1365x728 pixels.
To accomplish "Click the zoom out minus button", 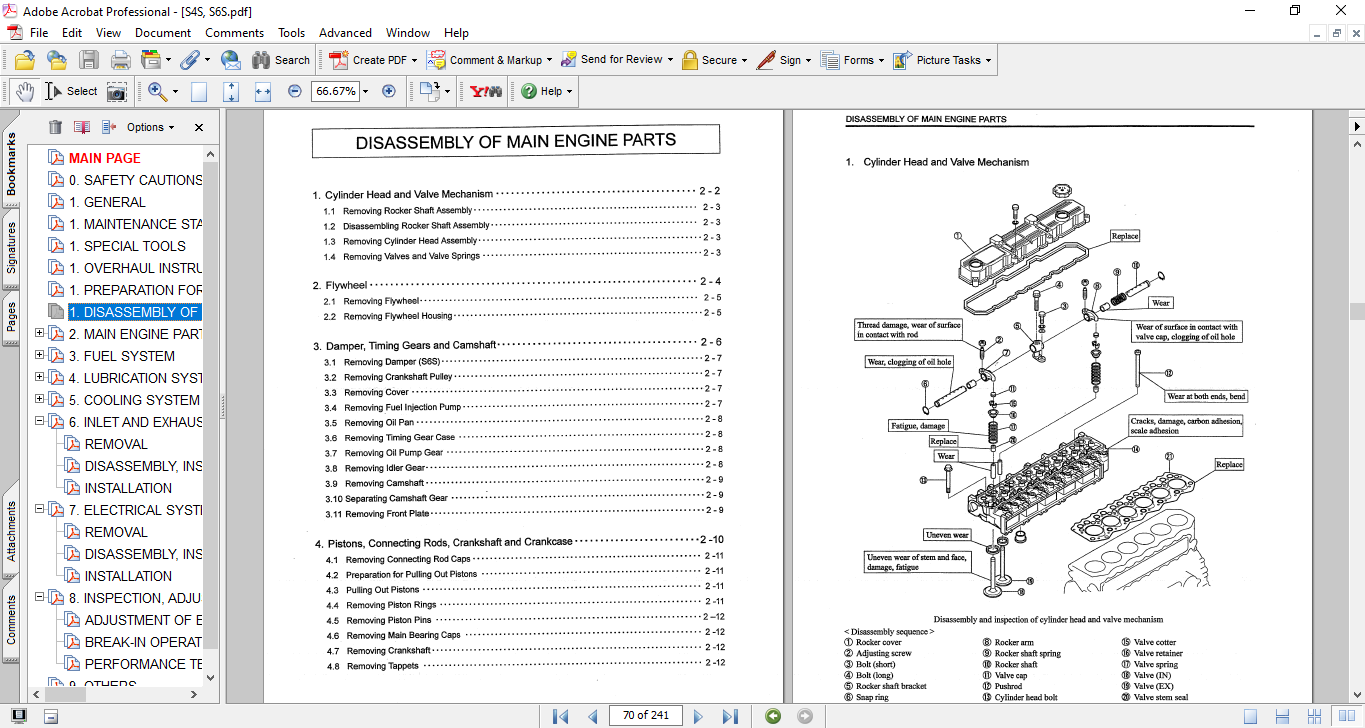I will point(294,91).
